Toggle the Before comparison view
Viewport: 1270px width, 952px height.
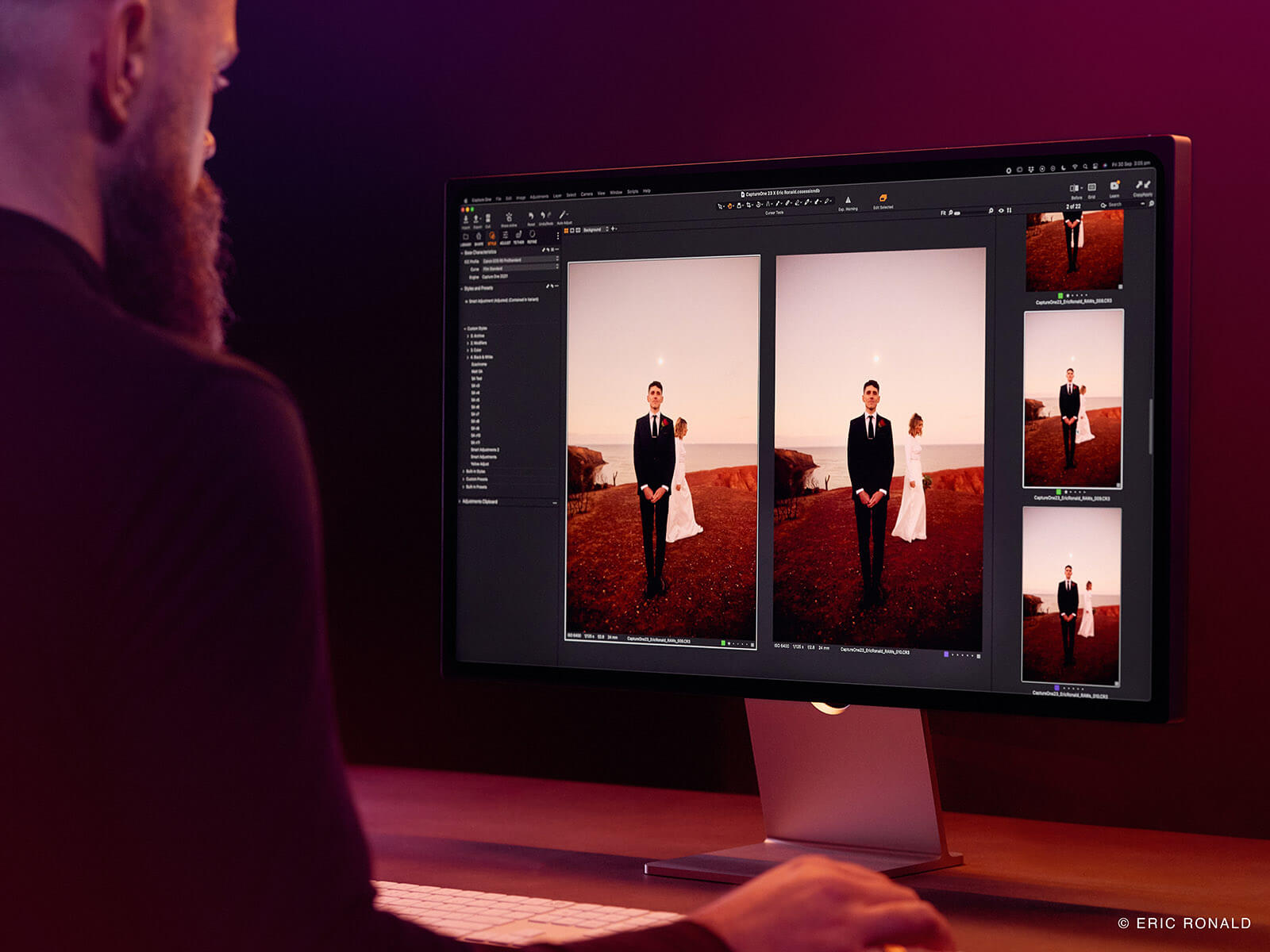point(1075,189)
